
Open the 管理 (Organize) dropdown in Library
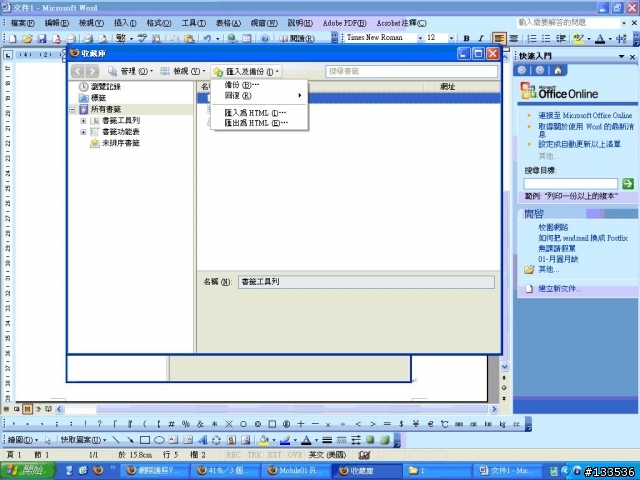(x=130, y=71)
